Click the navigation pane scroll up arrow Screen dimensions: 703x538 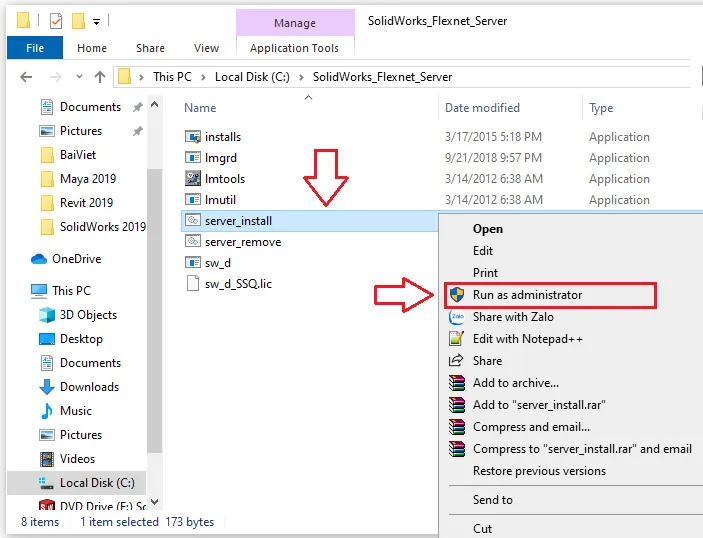pyautogui.click(x=155, y=105)
